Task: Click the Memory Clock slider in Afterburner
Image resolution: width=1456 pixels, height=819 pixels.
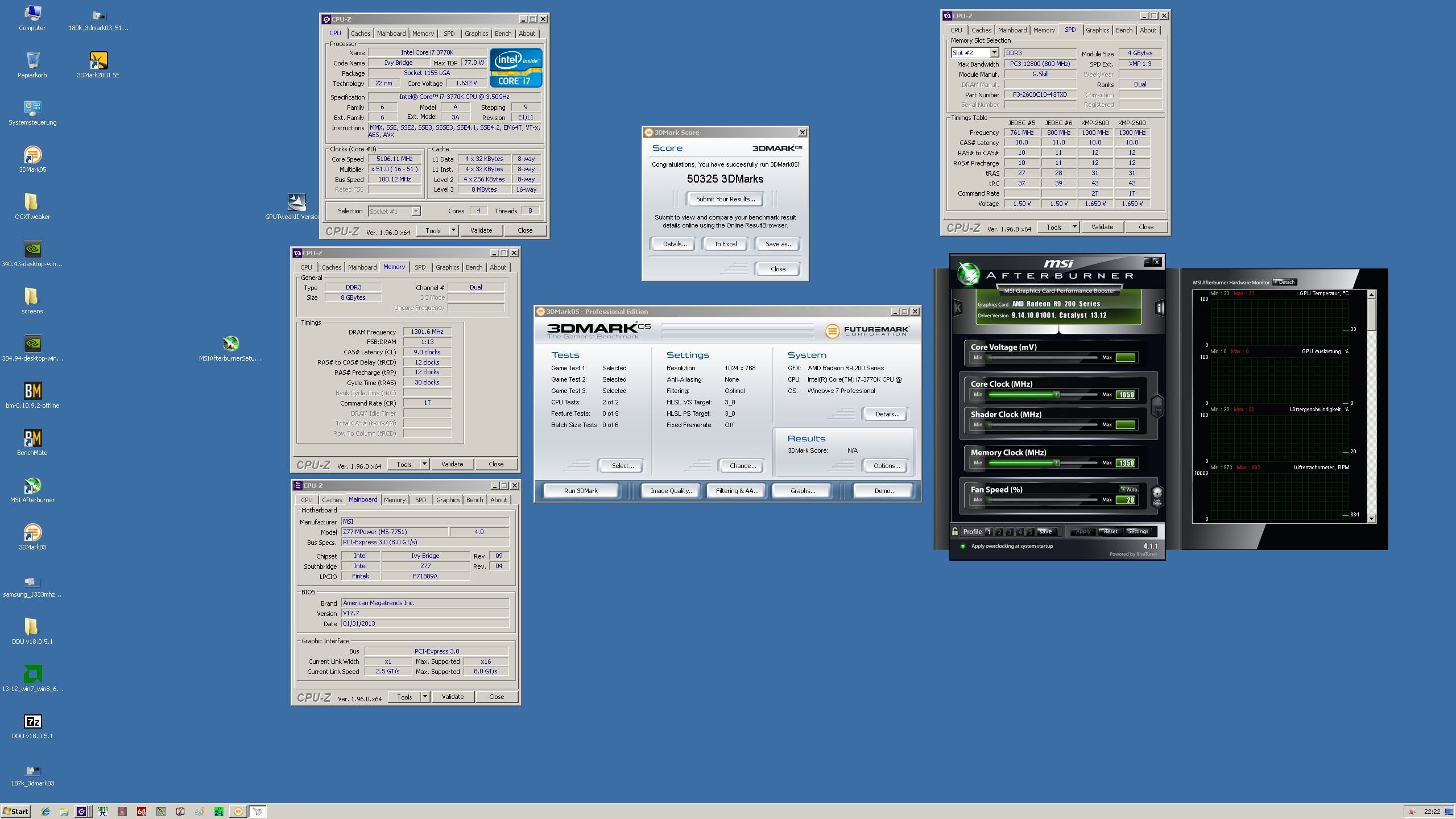Action: click(1043, 462)
